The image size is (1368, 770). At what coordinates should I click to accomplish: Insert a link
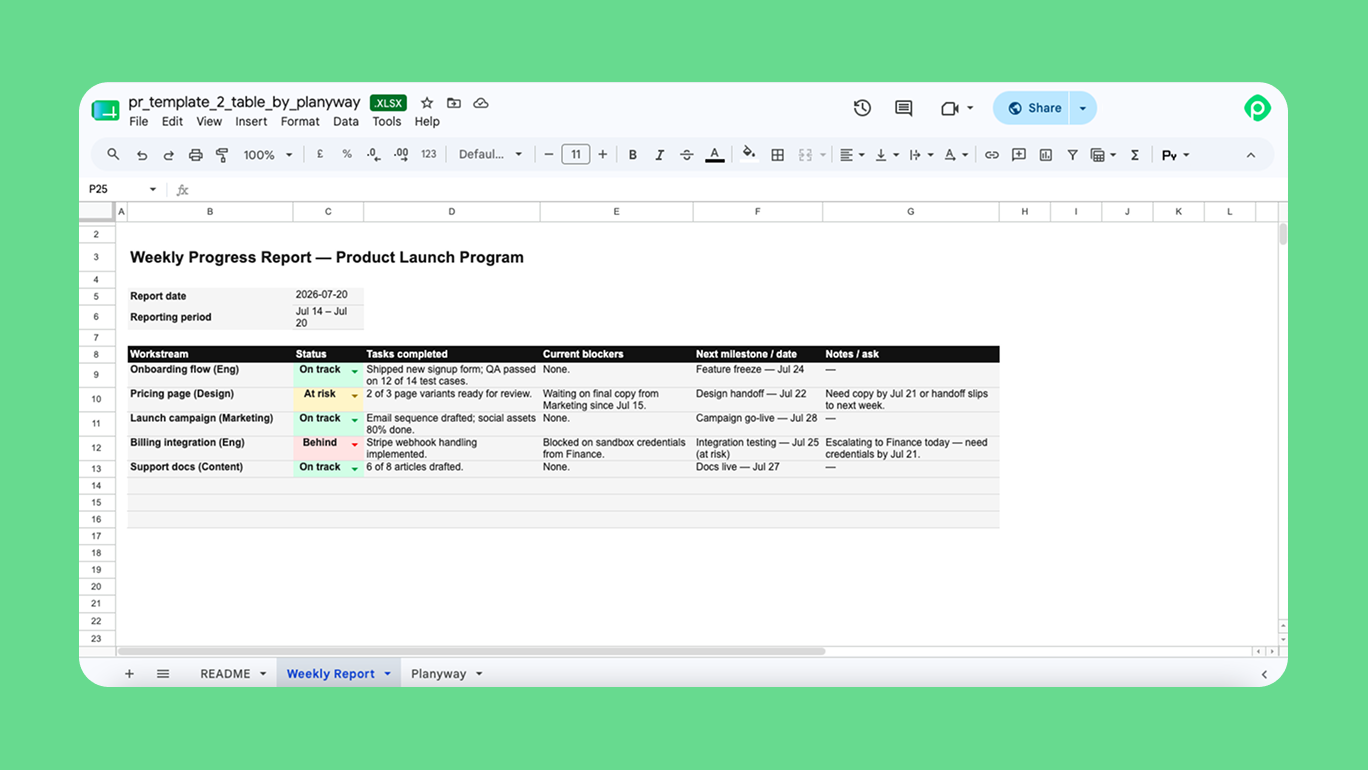(x=991, y=155)
